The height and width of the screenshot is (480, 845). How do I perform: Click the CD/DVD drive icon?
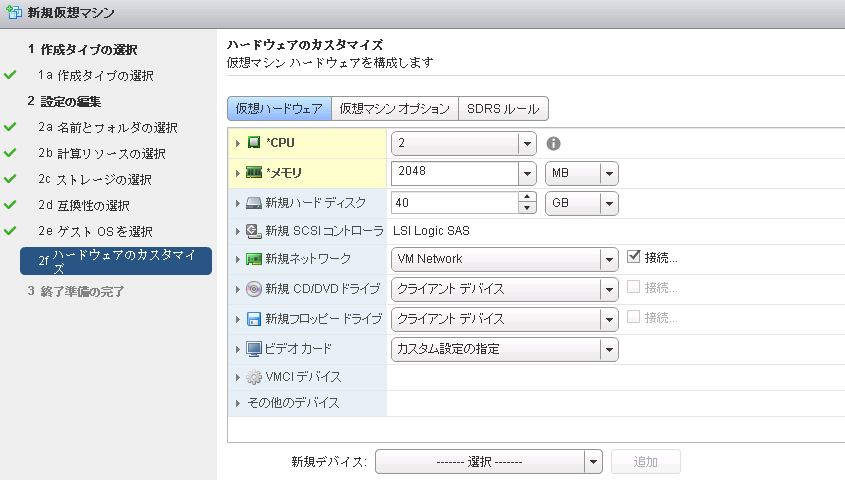254,289
